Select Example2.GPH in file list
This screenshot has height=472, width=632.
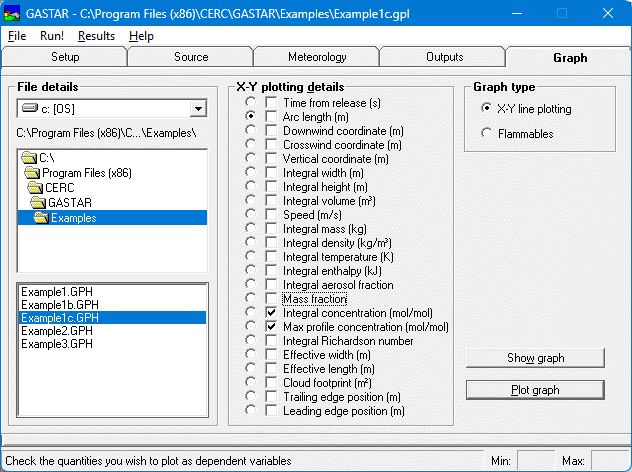tap(59, 330)
